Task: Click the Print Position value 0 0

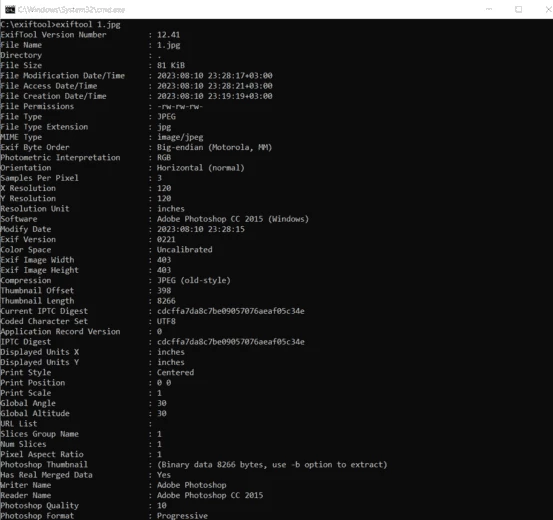Action: point(164,383)
